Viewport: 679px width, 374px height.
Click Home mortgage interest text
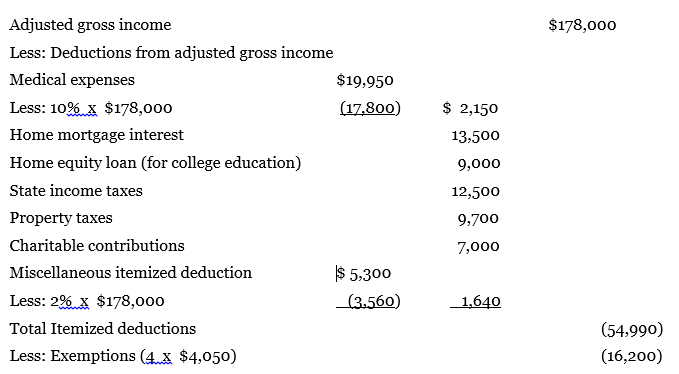[x=97, y=135]
